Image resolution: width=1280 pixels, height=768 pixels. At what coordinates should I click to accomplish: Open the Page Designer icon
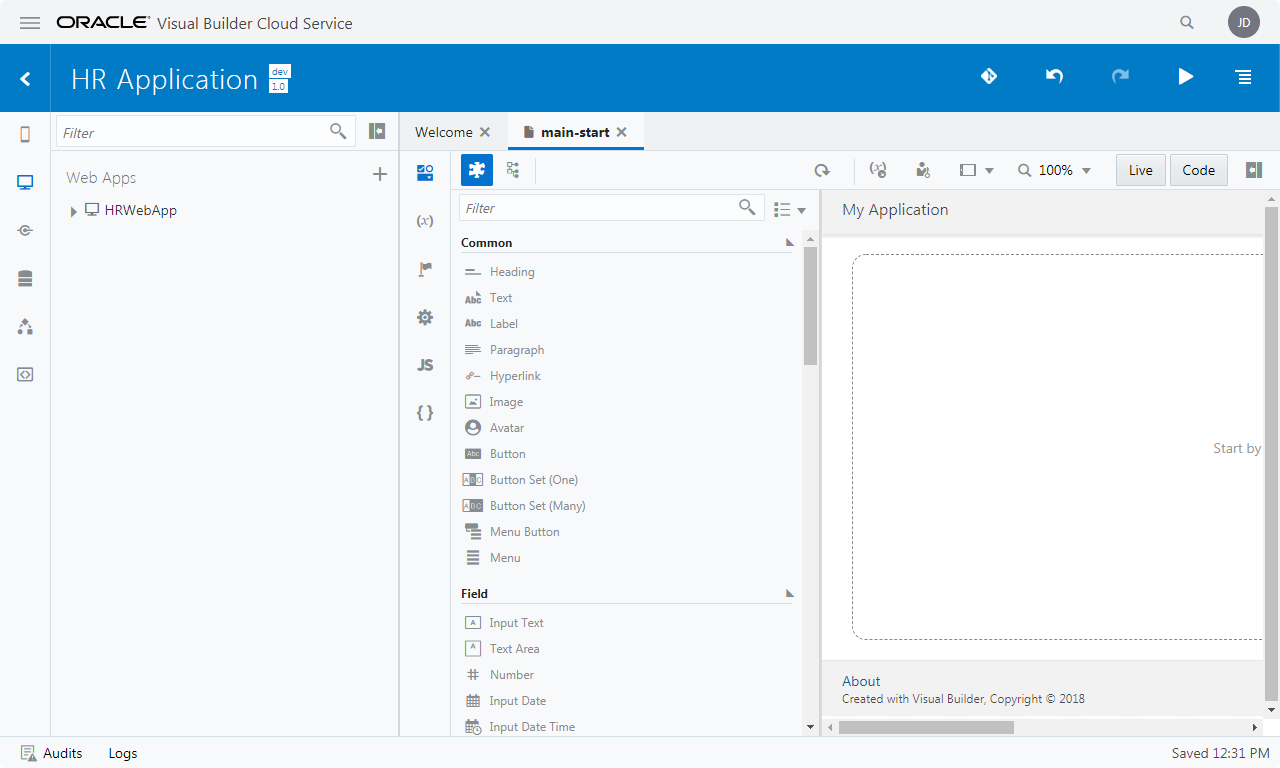tap(425, 172)
